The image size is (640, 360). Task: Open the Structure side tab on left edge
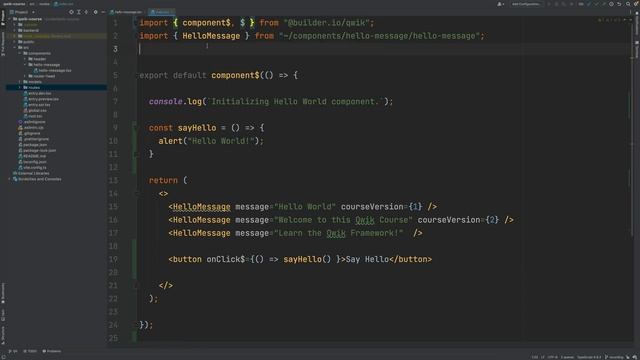[x=3, y=335]
